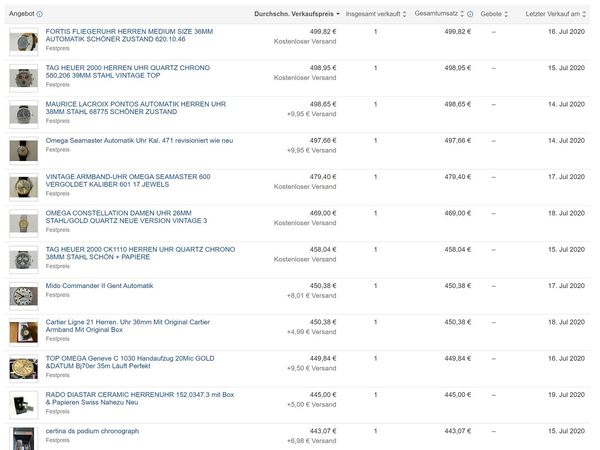Click the Omega Constellation Damen thumbnail
The width and height of the screenshot is (600, 450).
click(24, 223)
